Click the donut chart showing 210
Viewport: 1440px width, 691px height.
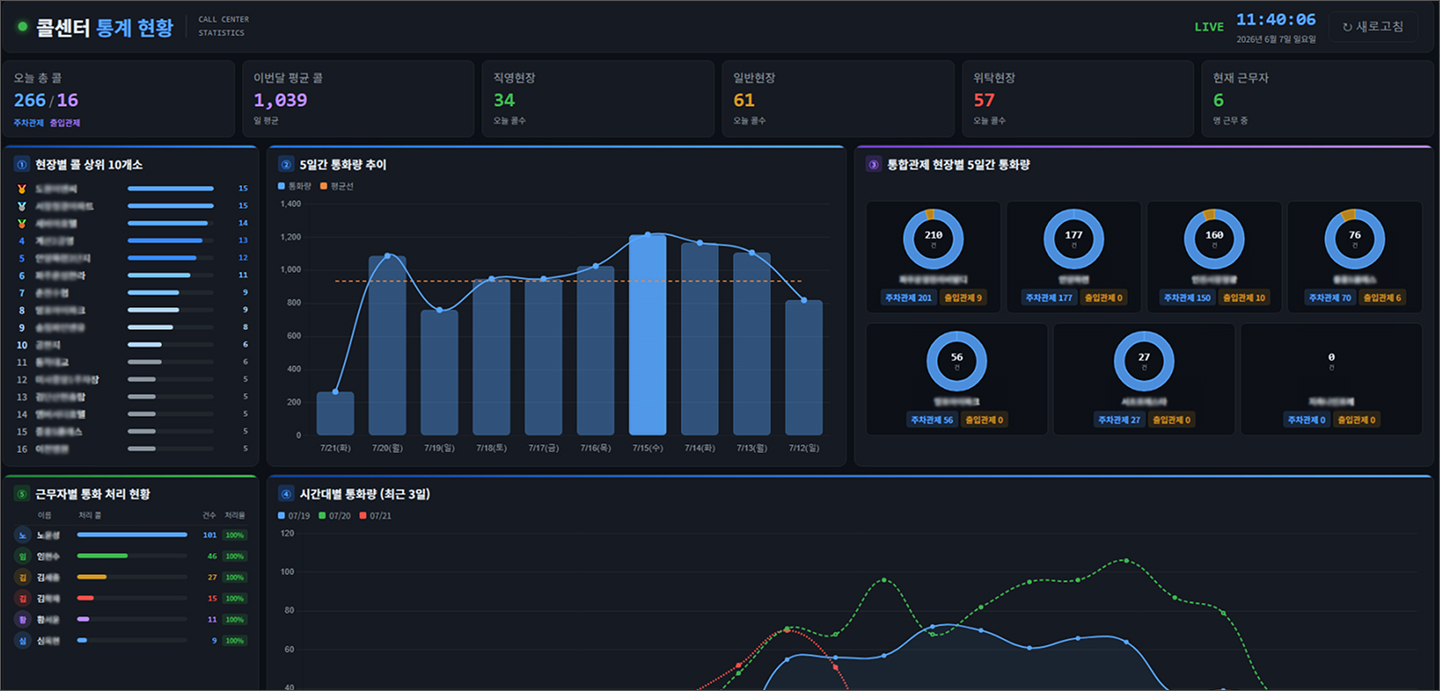tap(933, 239)
